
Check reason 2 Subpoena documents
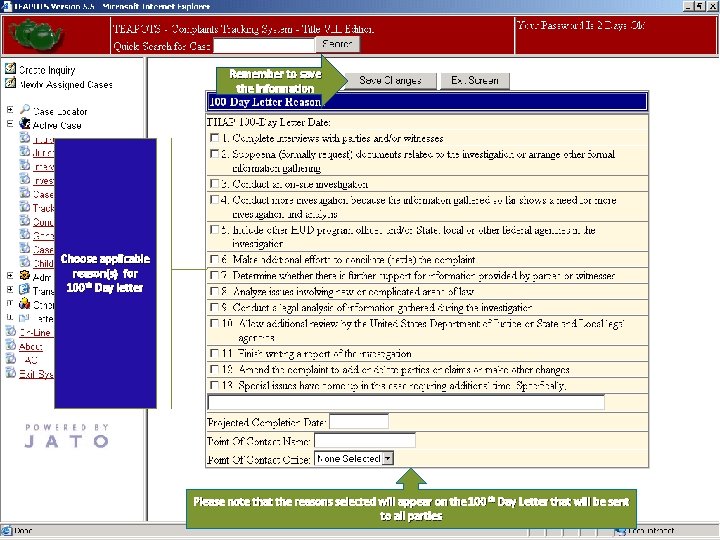click(x=214, y=153)
